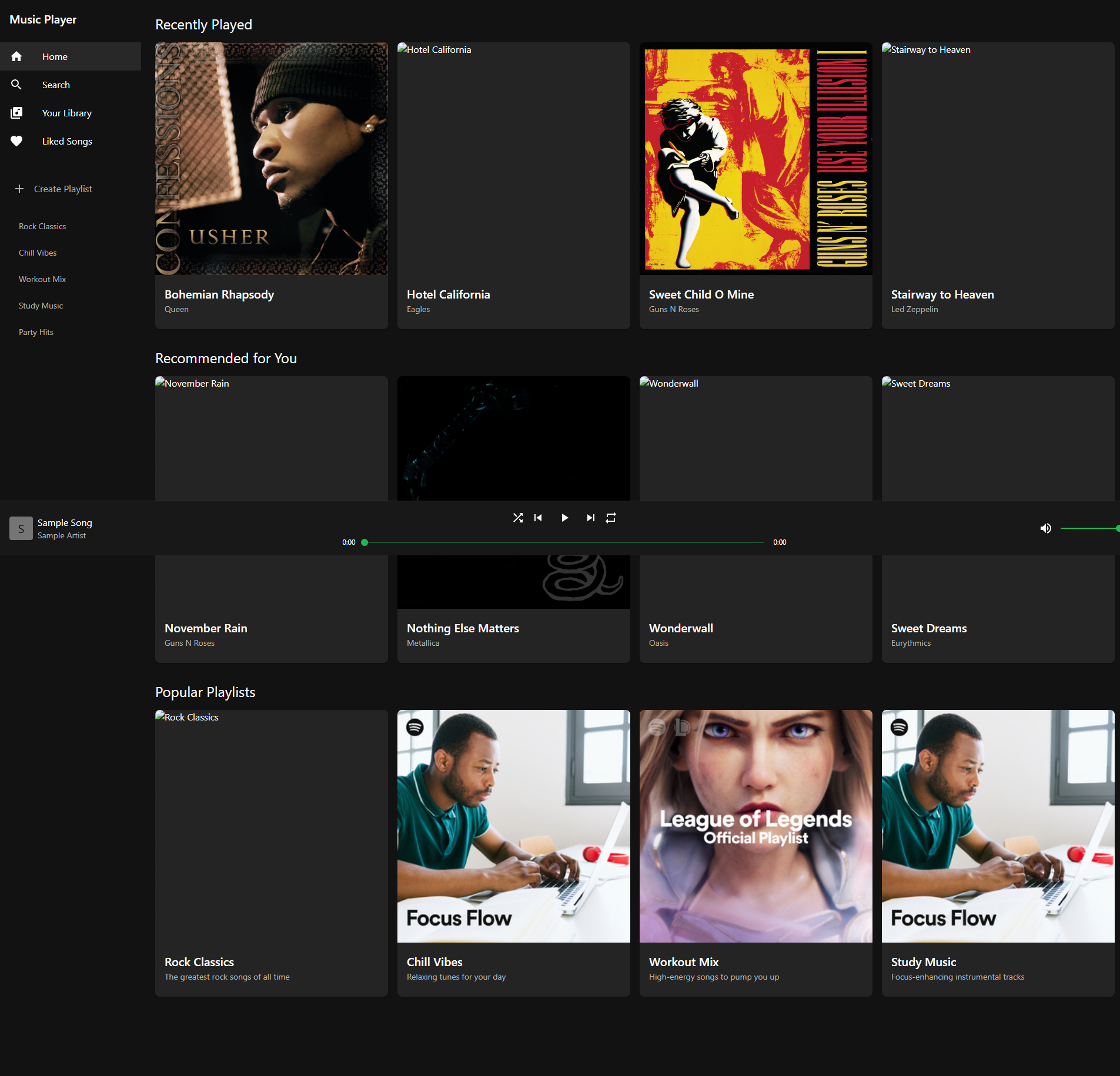Select Party Hits from the sidebar
1120x1076 pixels.
click(36, 331)
